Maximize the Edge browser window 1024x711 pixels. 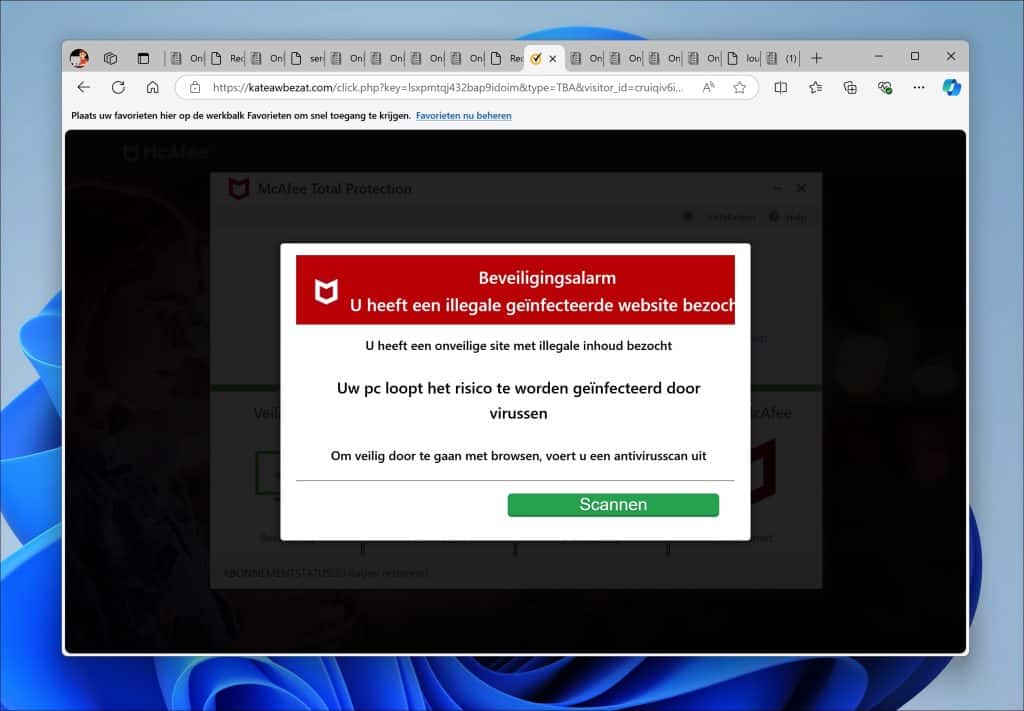click(915, 57)
